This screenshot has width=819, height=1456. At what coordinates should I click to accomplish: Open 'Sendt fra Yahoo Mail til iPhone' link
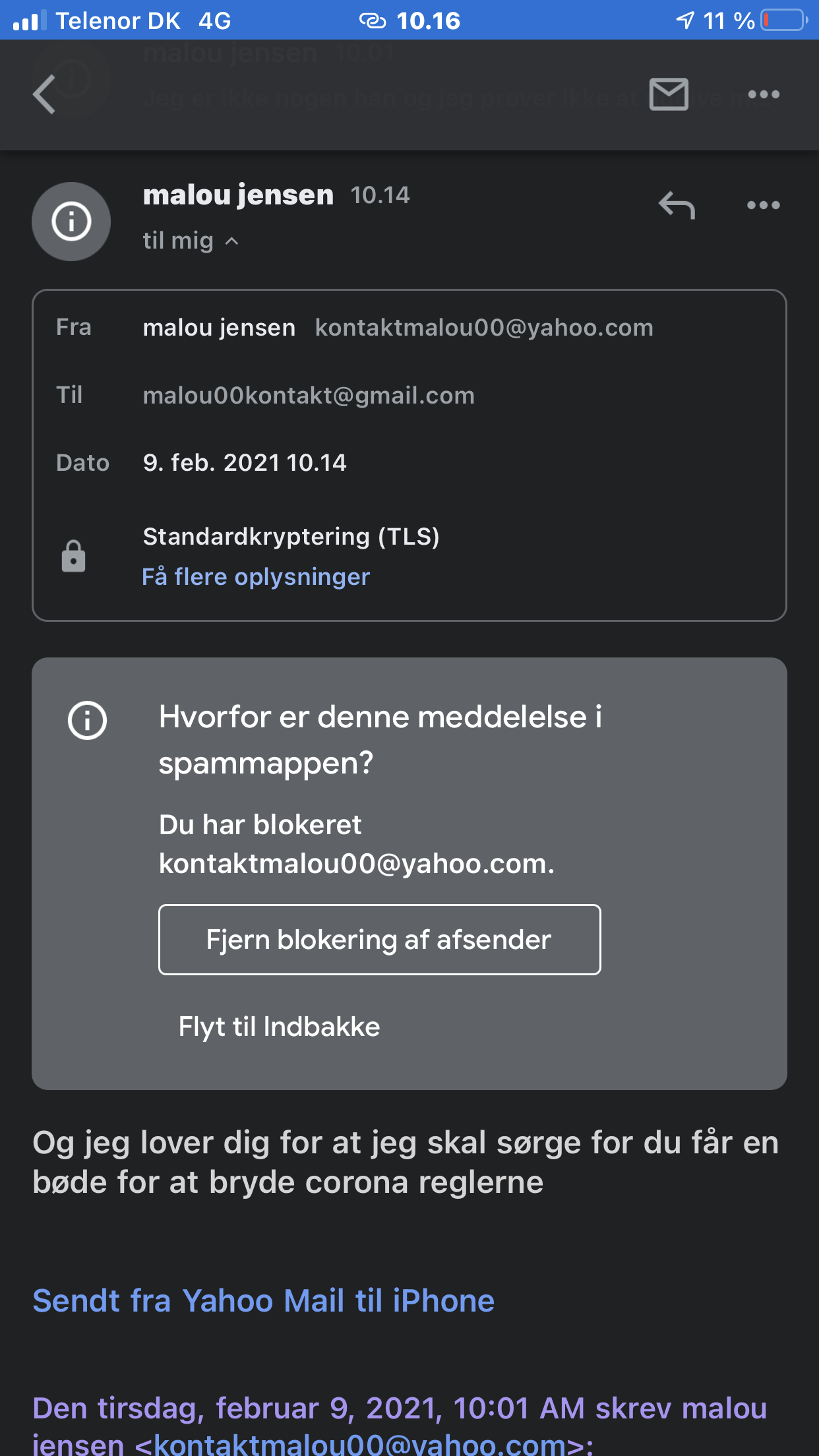click(264, 1301)
